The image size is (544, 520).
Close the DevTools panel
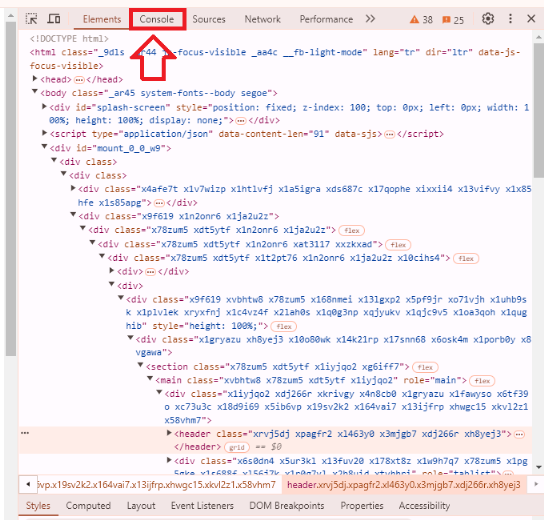click(531, 19)
